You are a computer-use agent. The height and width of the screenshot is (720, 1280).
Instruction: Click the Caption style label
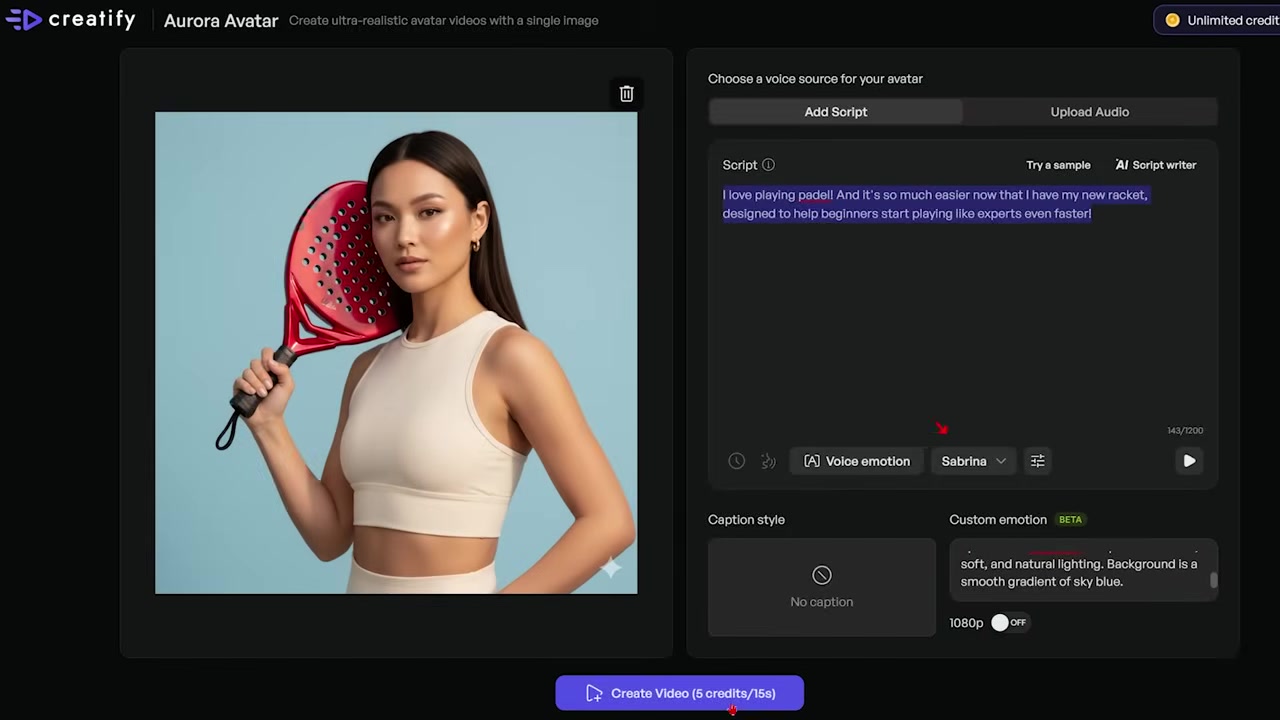click(x=746, y=520)
